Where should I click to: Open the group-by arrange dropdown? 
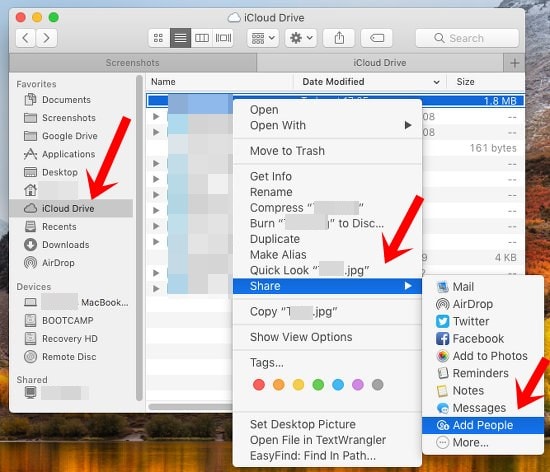(263, 38)
